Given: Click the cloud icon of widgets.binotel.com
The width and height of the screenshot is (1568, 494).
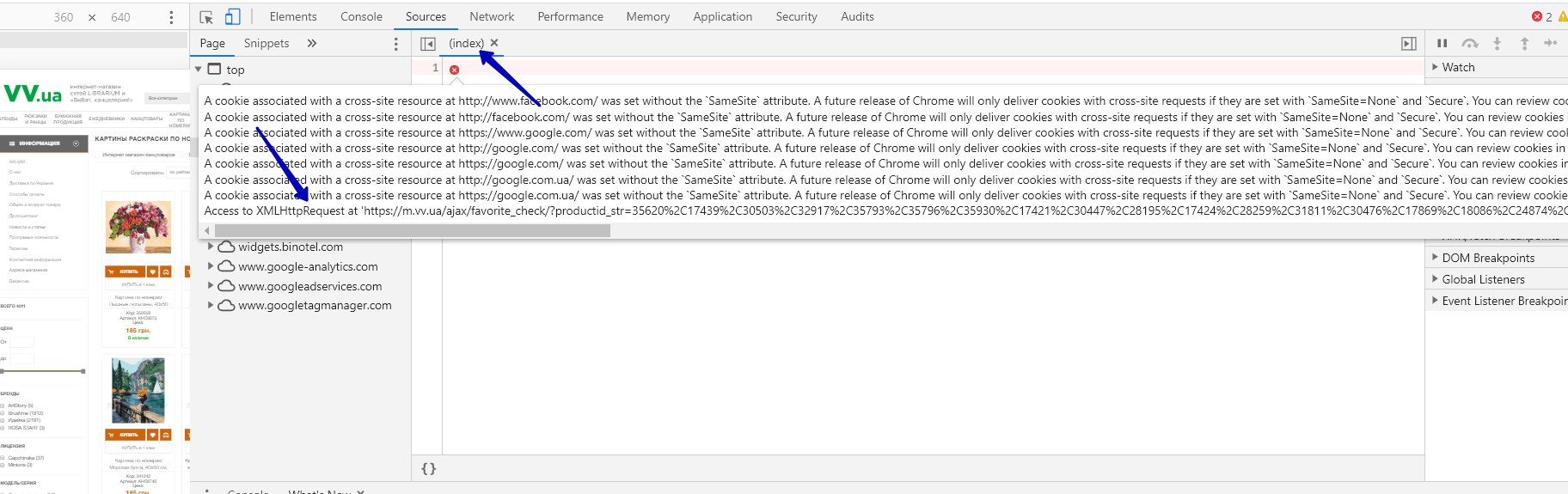Looking at the screenshot, I should pos(226,247).
